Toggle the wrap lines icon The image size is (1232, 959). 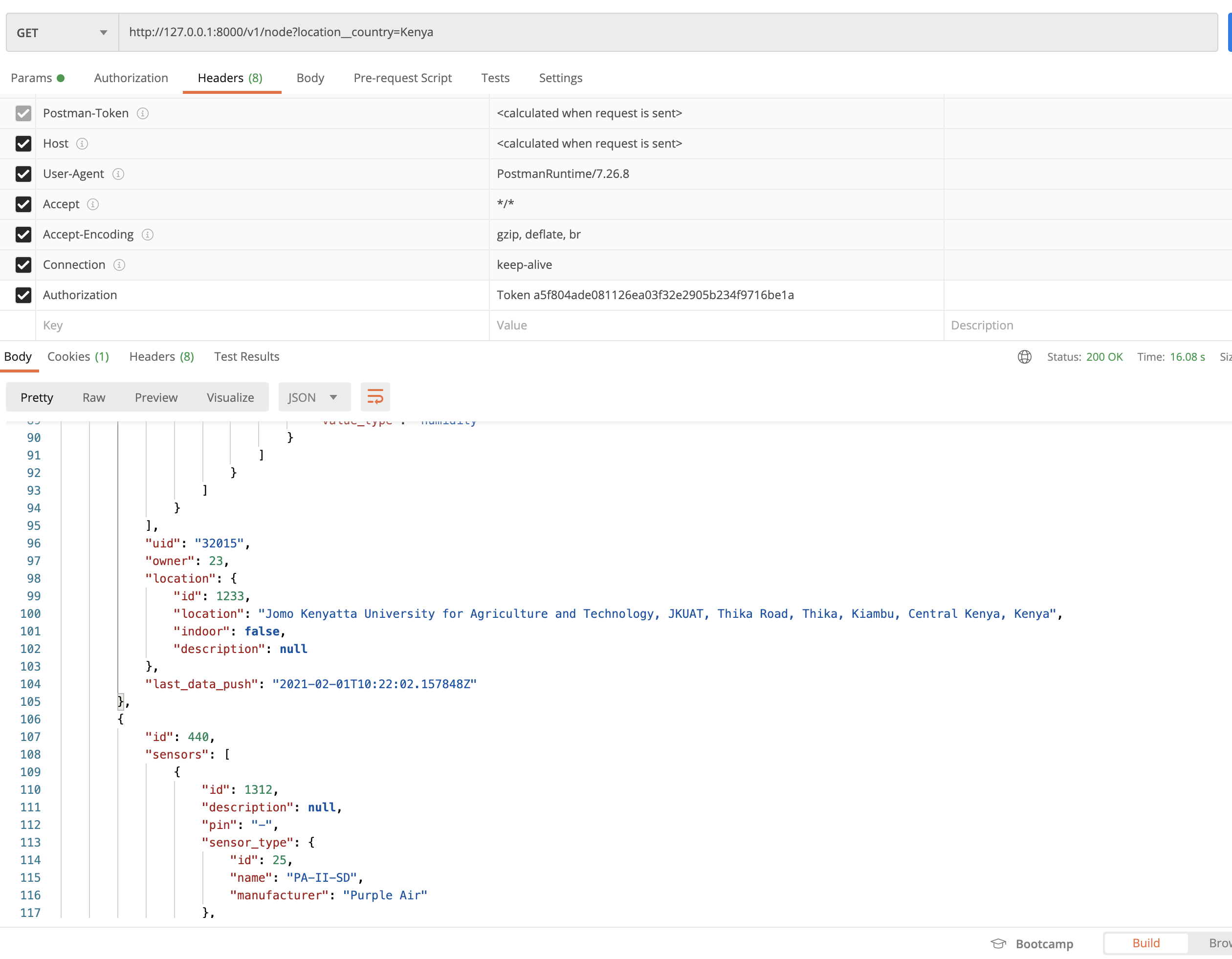tap(375, 397)
